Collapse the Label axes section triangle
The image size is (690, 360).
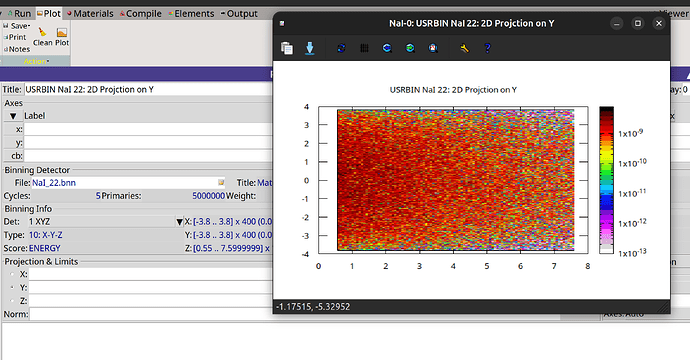tap(13, 116)
